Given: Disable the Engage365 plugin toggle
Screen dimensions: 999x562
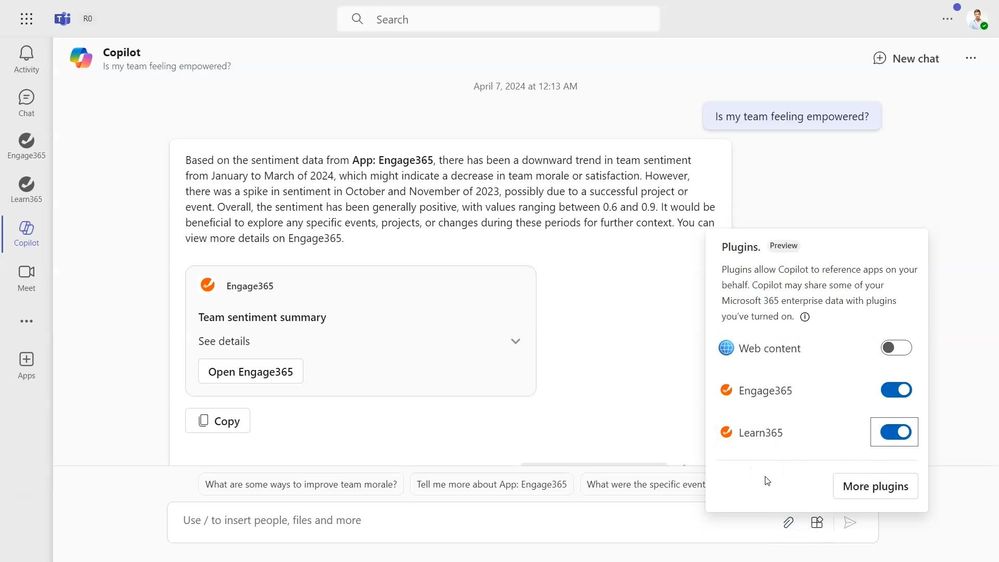Looking at the screenshot, I should point(896,390).
